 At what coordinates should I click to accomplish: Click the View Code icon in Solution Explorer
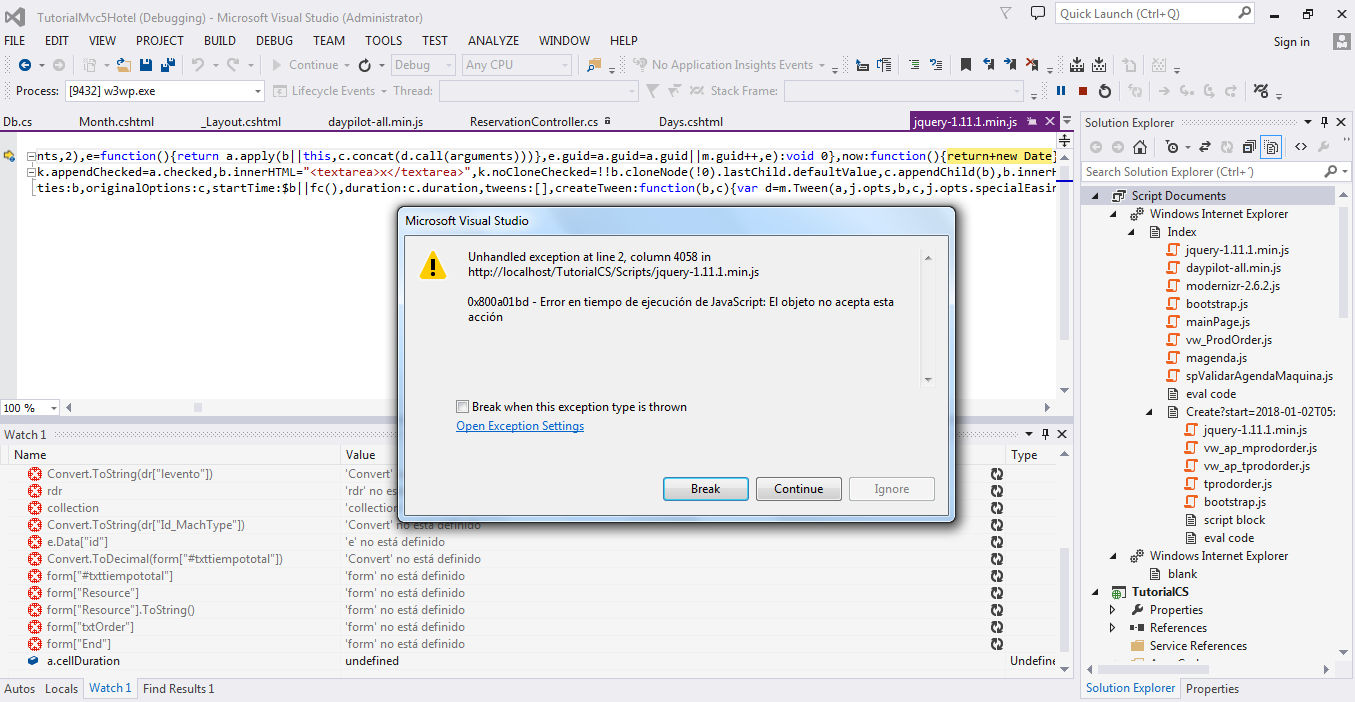pyautogui.click(x=1301, y=147)
